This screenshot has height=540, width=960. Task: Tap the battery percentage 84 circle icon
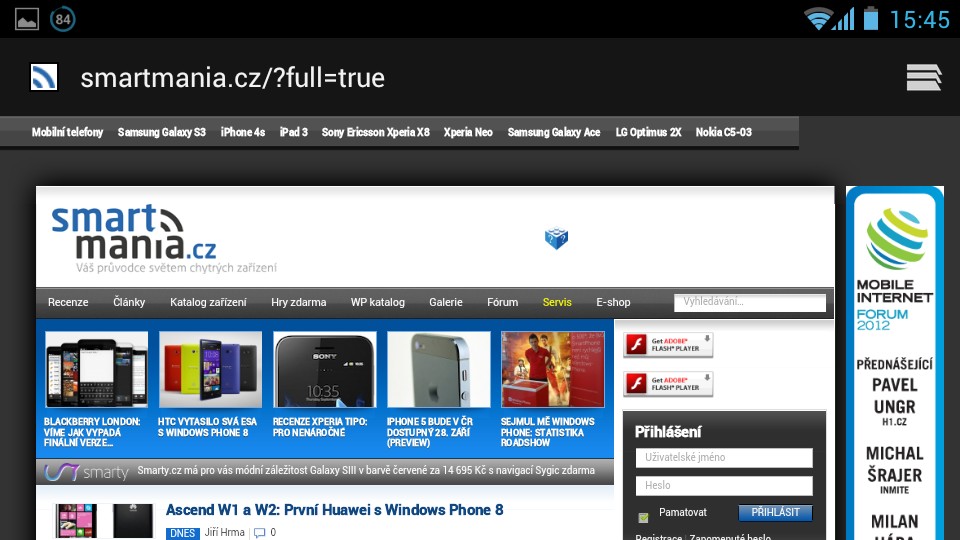pyautogui.click(x=62, y=19)
